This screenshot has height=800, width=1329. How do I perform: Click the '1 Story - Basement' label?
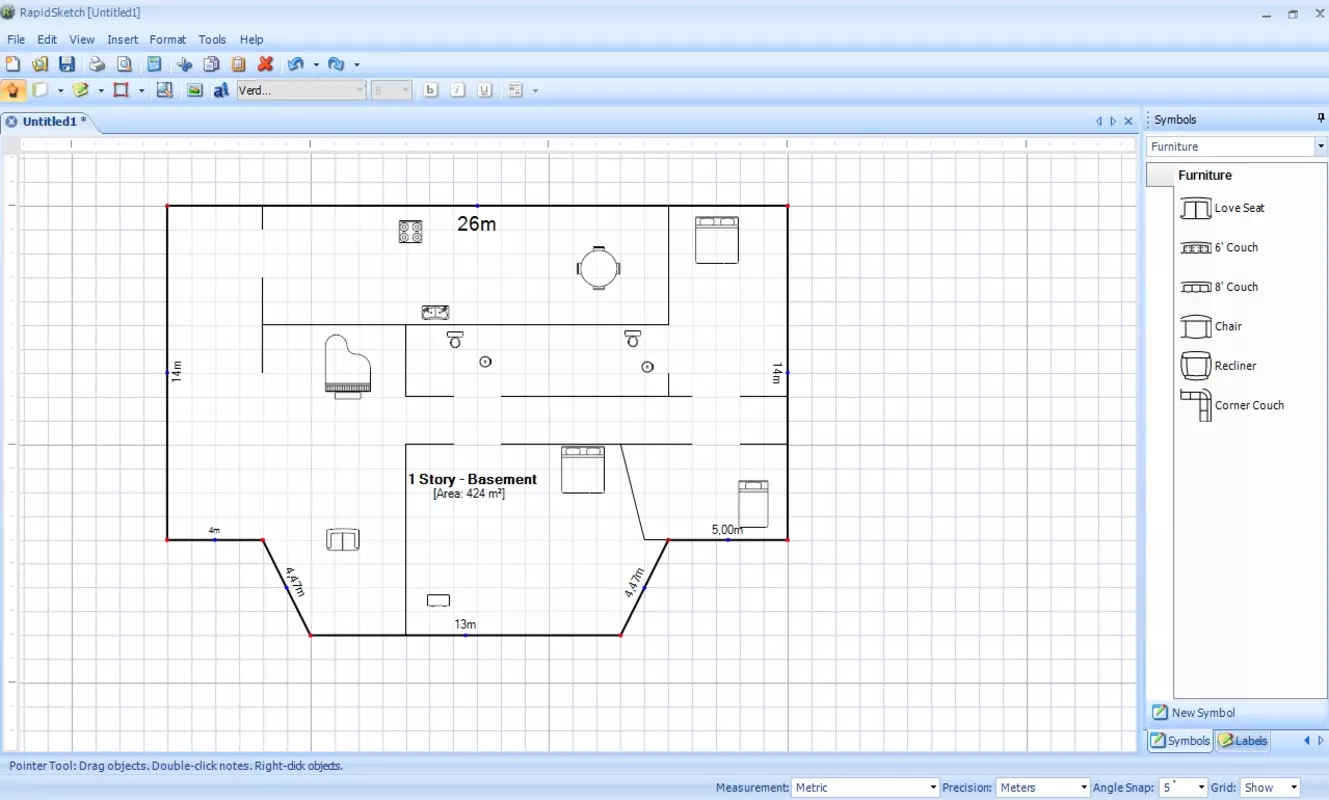(x=472, y=480)
